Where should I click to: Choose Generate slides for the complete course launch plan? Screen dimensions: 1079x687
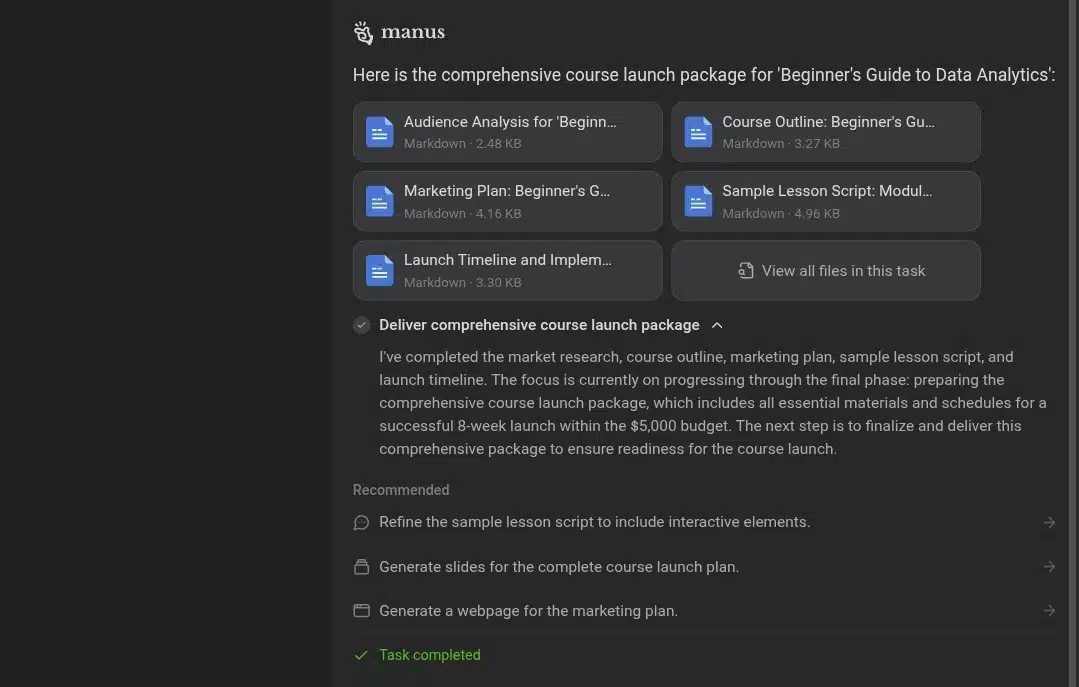pos(558,567)
